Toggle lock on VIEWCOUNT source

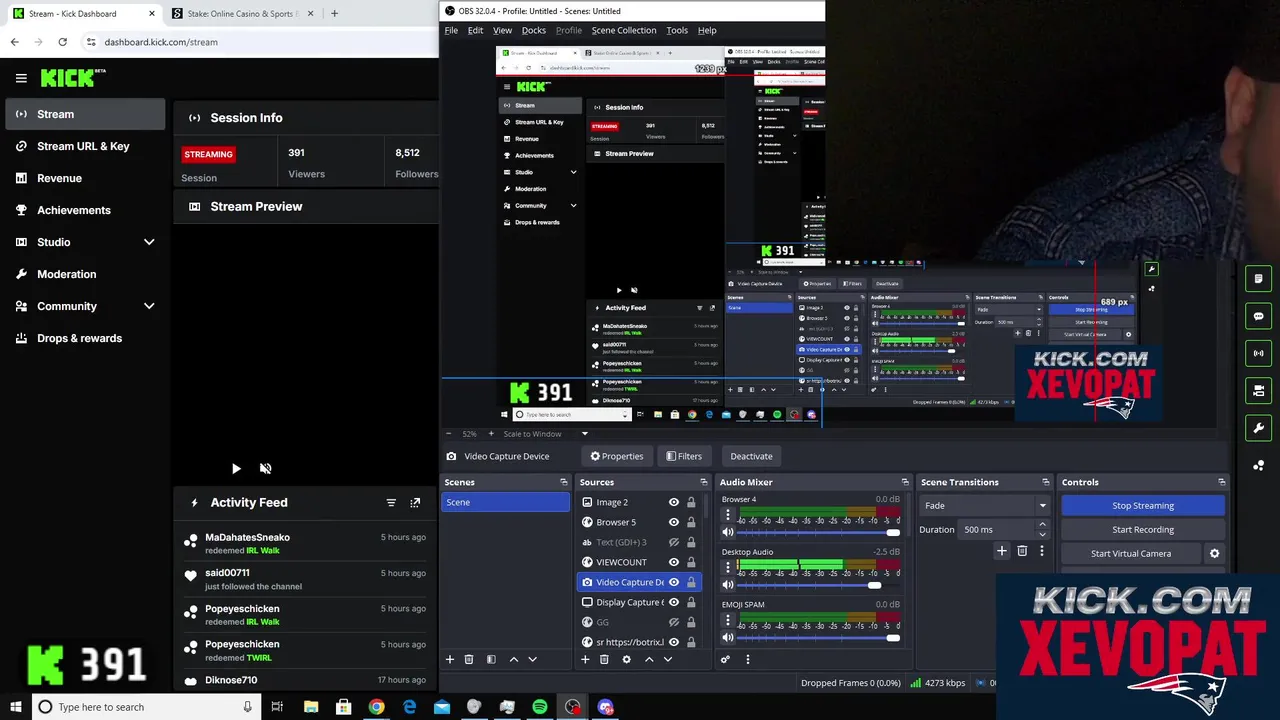pyautogui.click(x=691, y=562)
